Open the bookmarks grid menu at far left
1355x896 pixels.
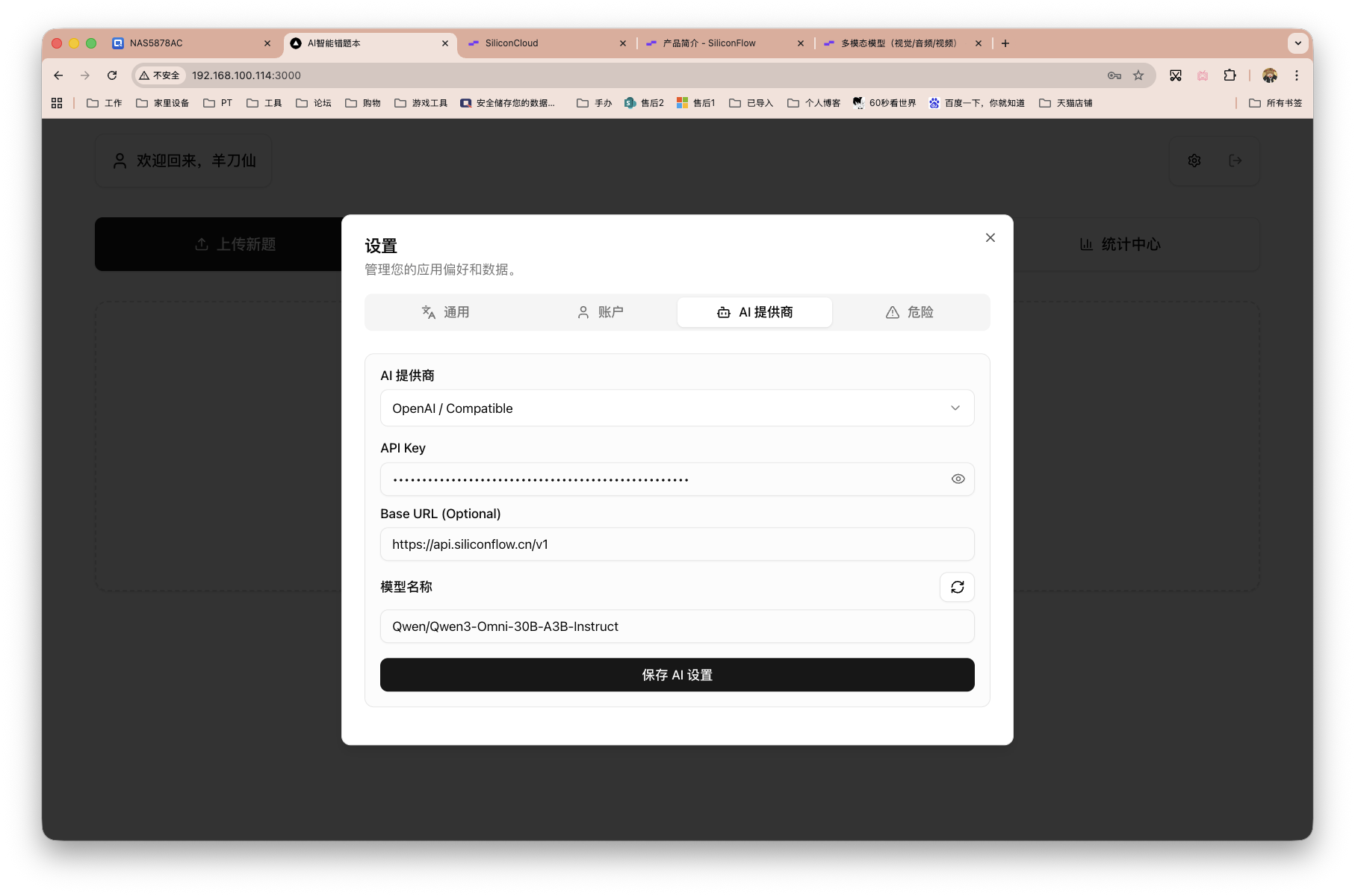click(57, 102)
